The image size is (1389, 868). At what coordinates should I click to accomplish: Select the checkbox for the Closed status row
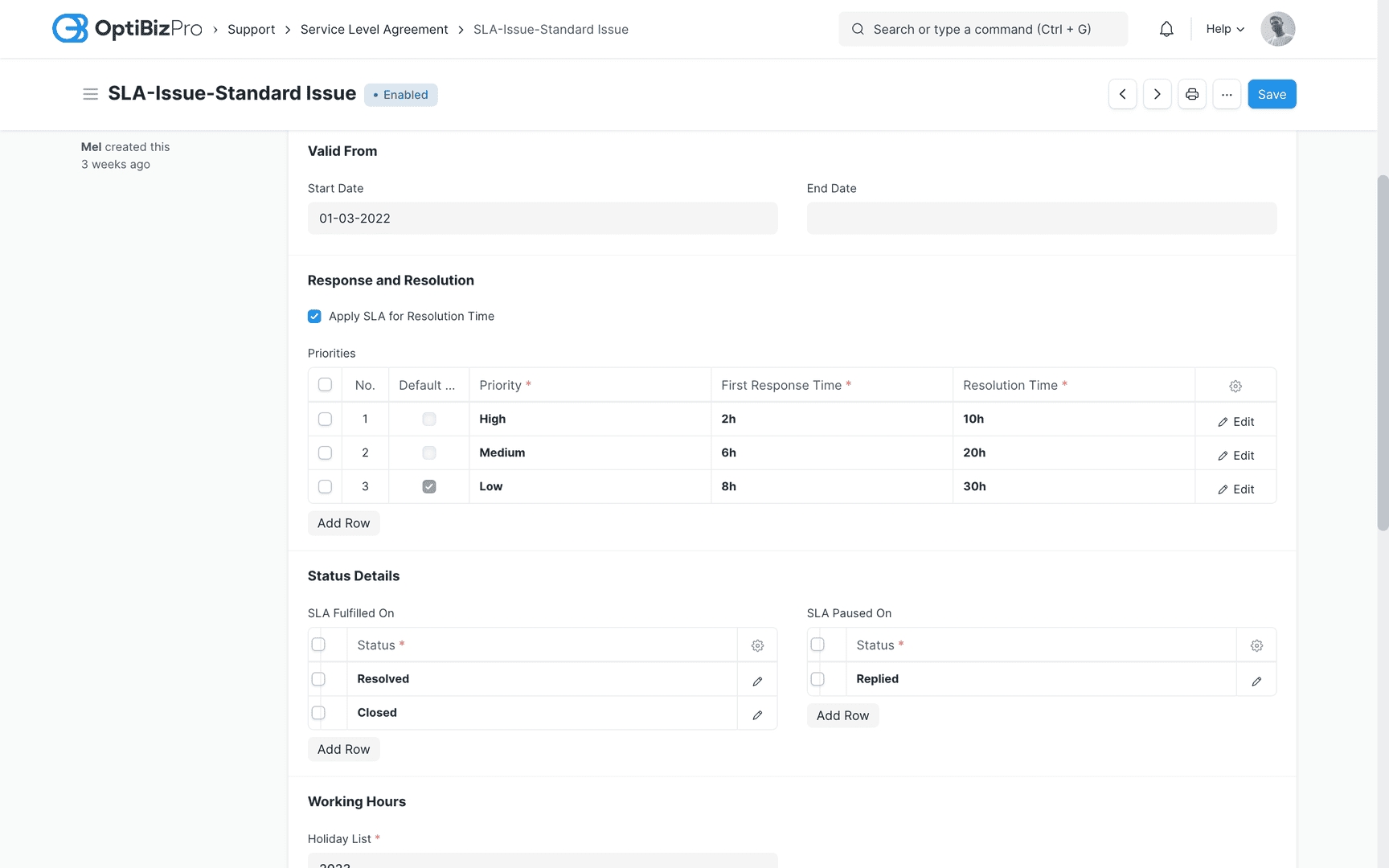[x=318, y=713]
